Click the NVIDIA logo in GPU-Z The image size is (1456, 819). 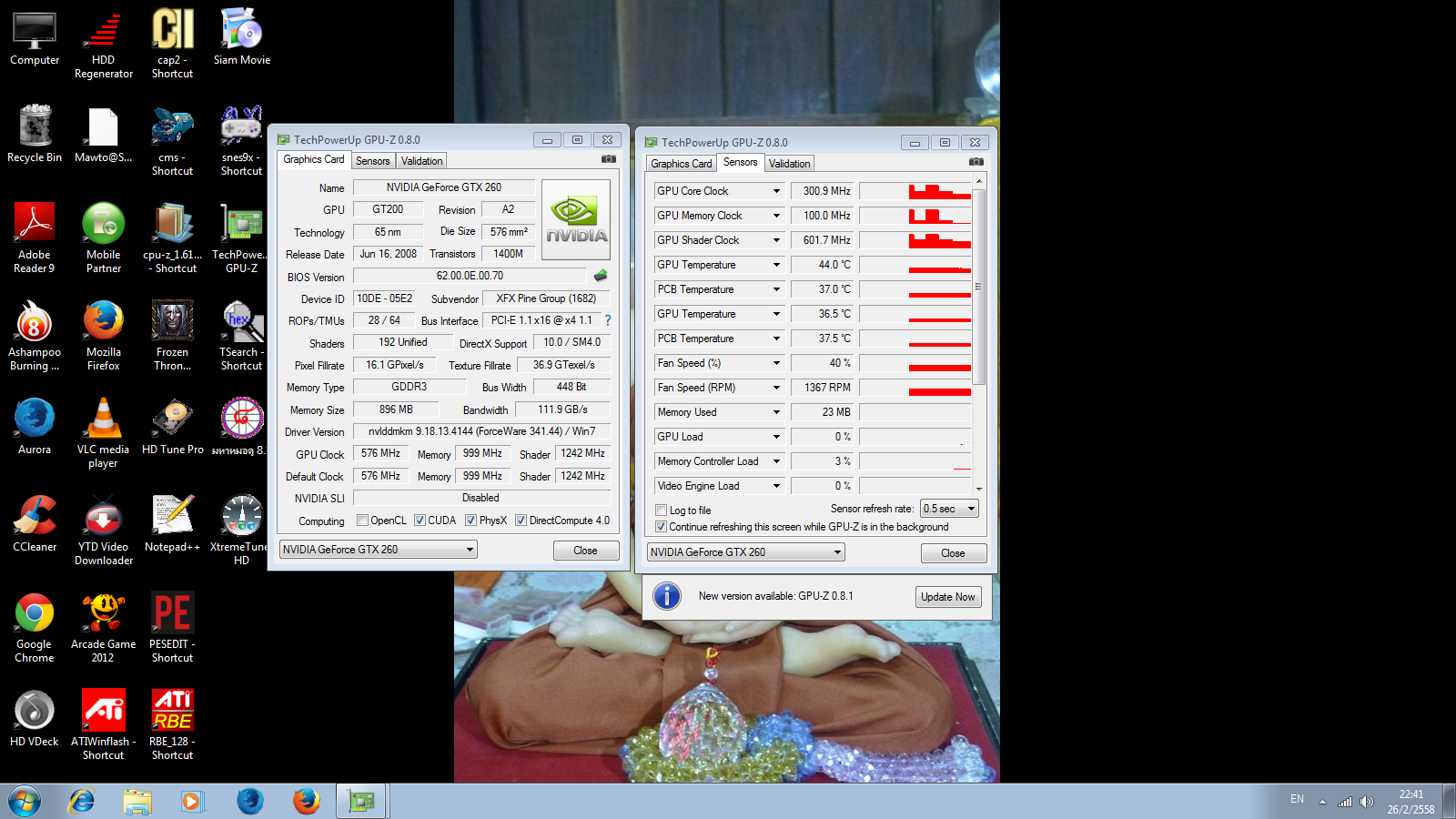point(576,220)
